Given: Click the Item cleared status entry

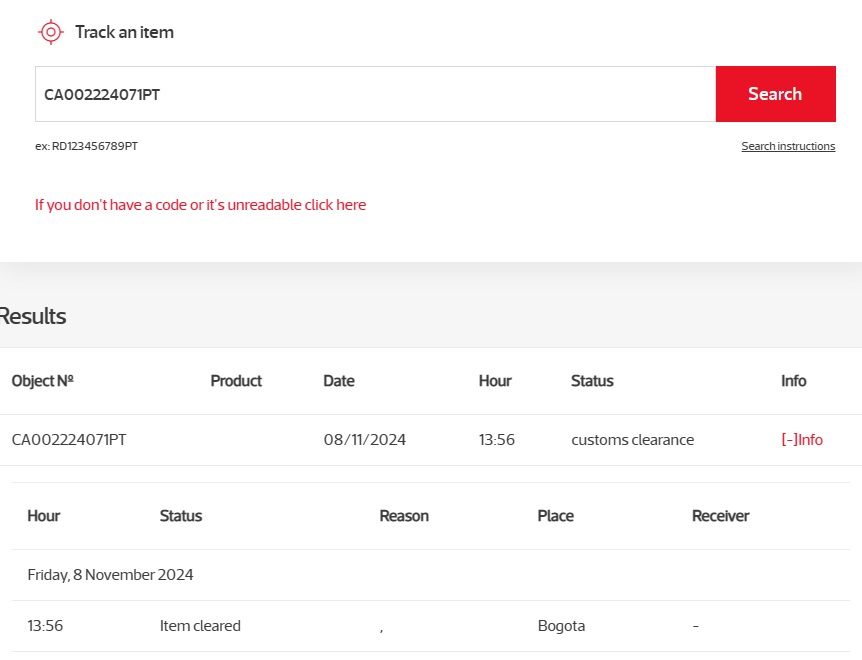Looking at the screenshot, I should [200, 626].
